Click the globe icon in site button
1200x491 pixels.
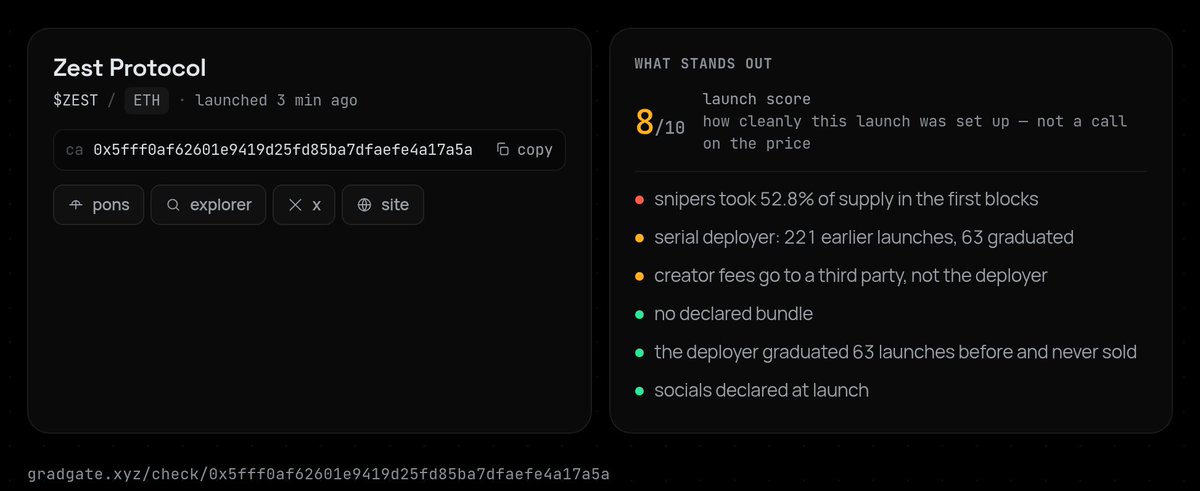(364, 205)
